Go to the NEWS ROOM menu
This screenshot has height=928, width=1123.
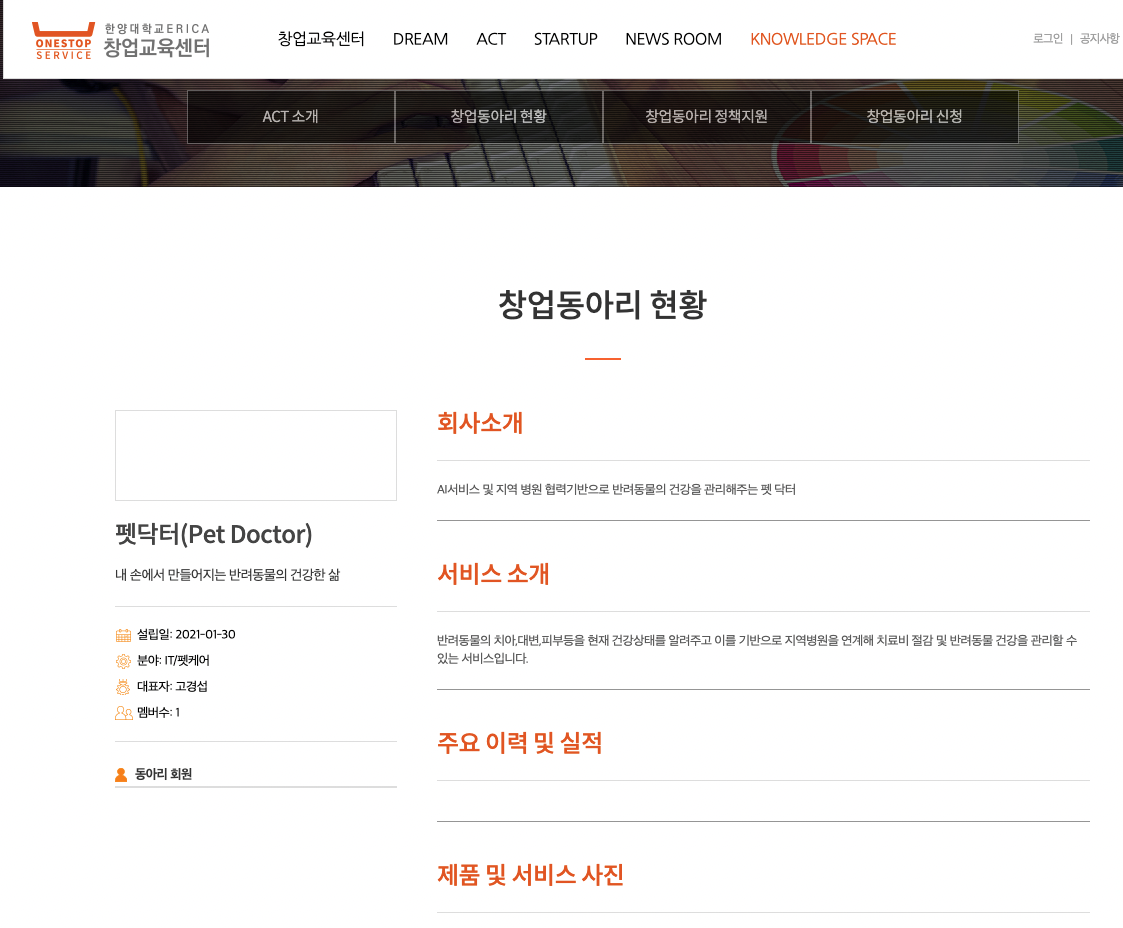click(x=673, y=39)
